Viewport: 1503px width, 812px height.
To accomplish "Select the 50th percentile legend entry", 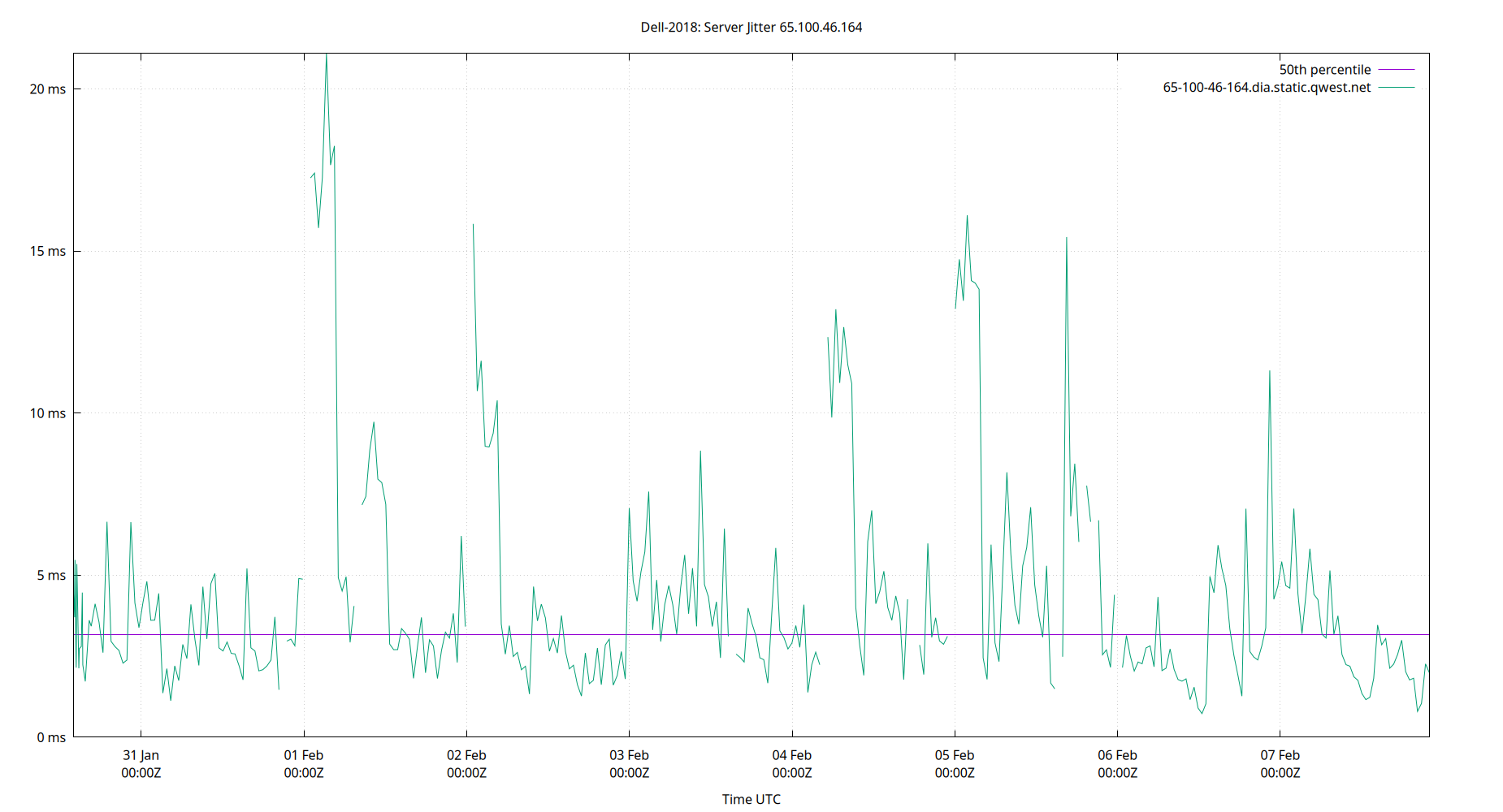I will click(x=1324, y=69).
